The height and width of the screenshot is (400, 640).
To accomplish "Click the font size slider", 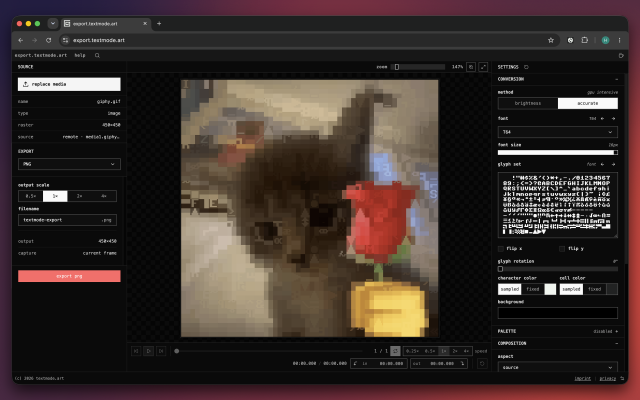I will pos(558,153).
